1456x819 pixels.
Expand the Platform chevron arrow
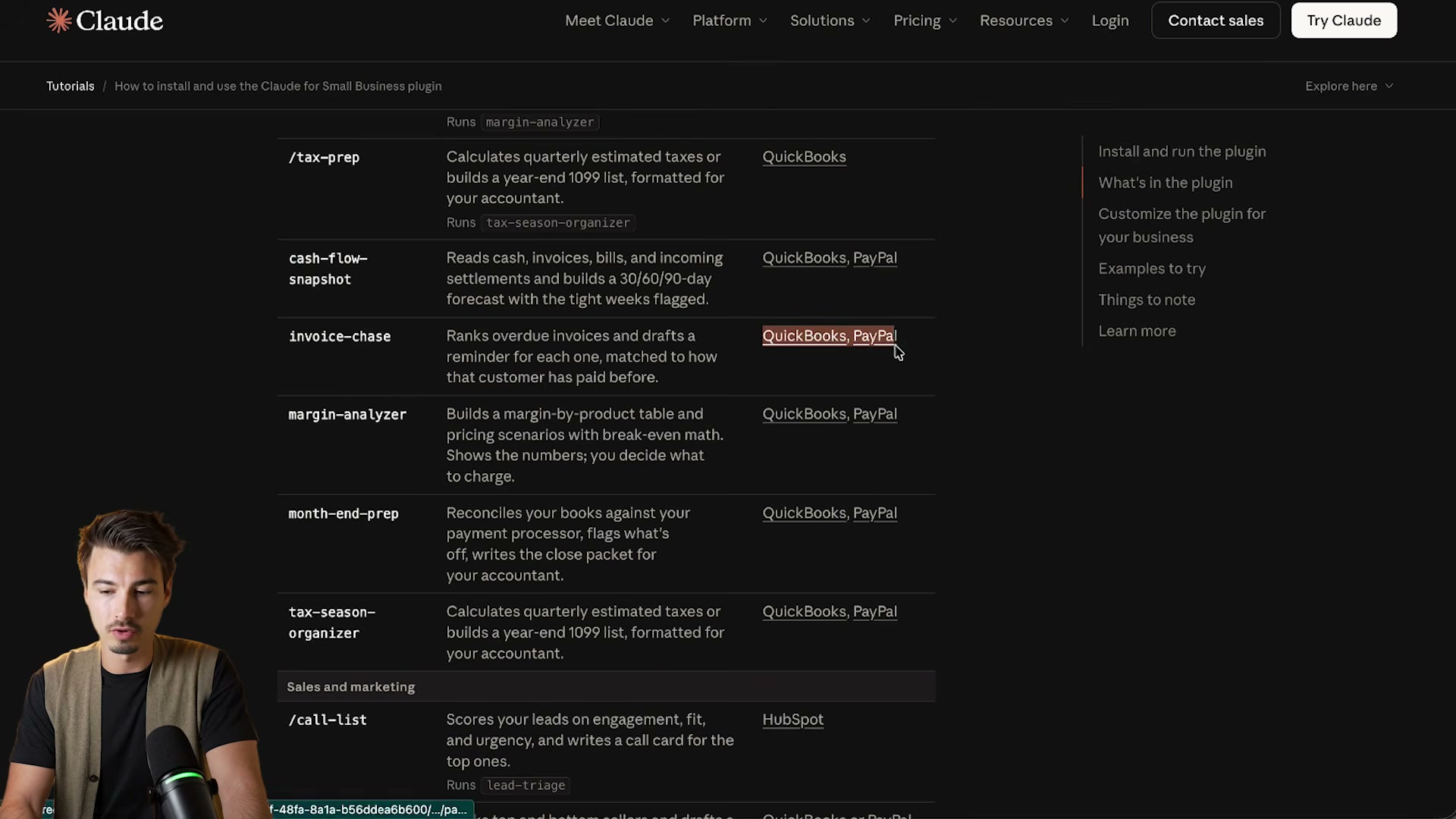[763, 20]
